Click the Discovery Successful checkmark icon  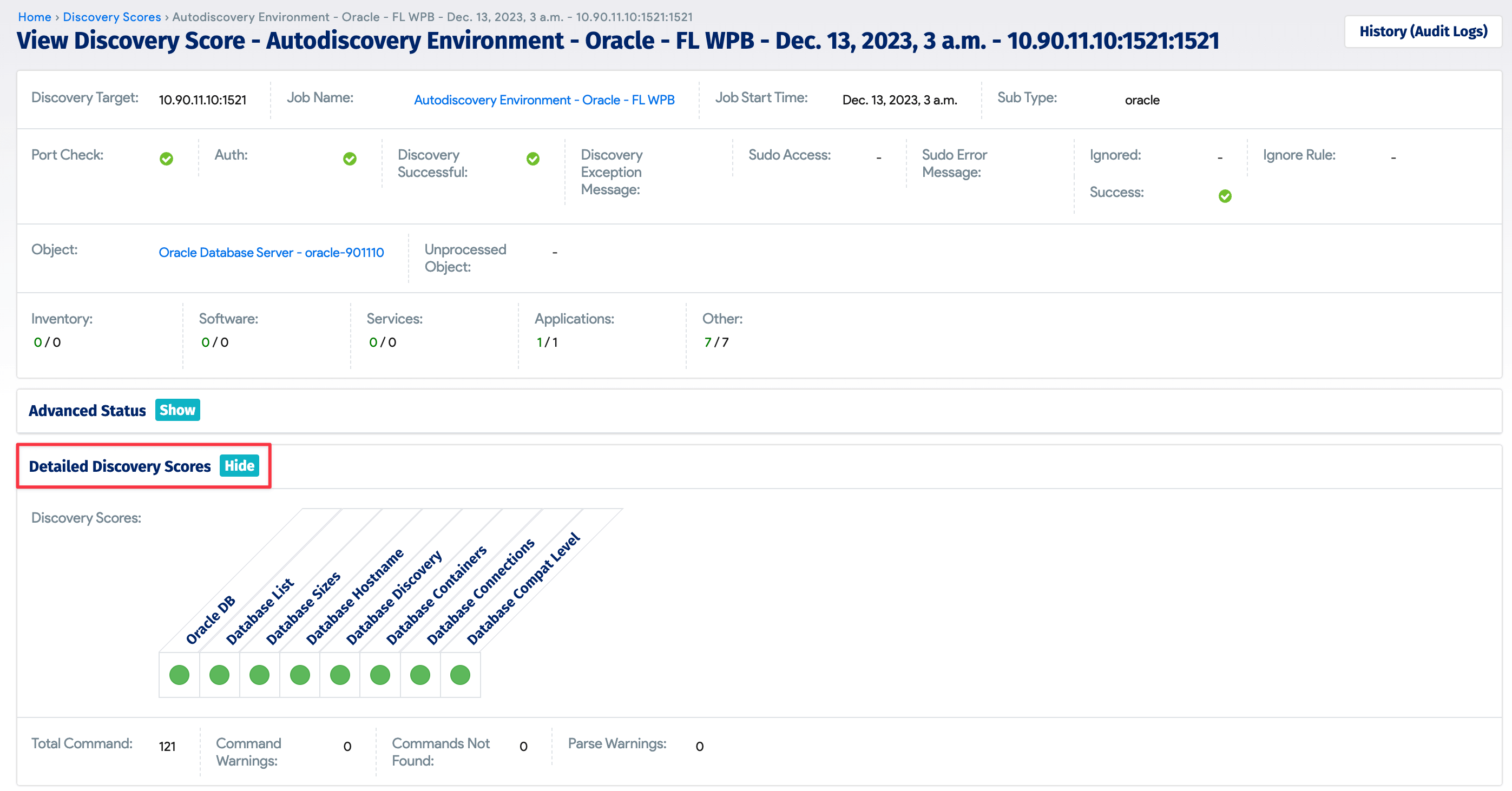click(x=533, y=159)
